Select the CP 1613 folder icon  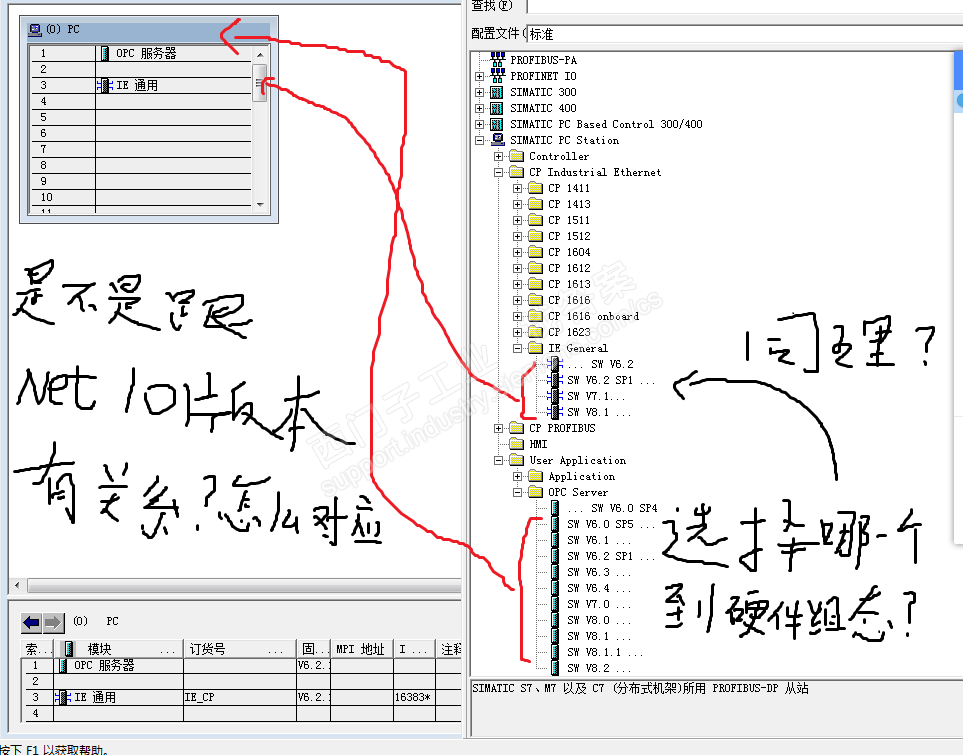pyautogui.click(x=536, y=284)
